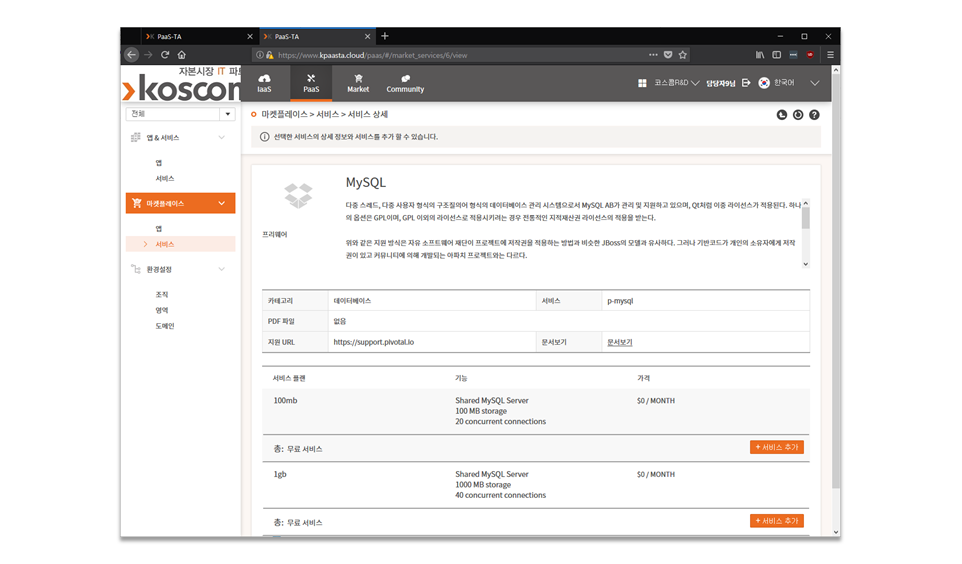Click the MySQL service box icon

pyautogui.click(x=298, y=196)
